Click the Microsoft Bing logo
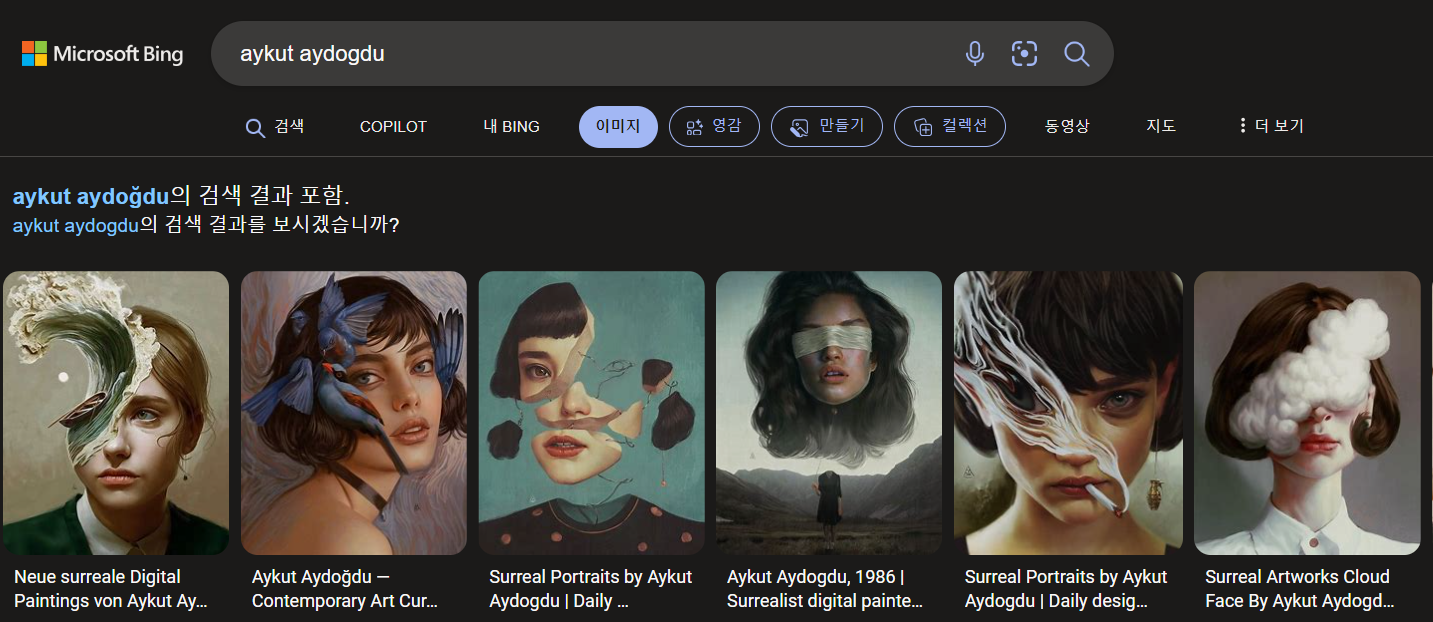This screenshot has width=1433, height=622. click(103, 54)
